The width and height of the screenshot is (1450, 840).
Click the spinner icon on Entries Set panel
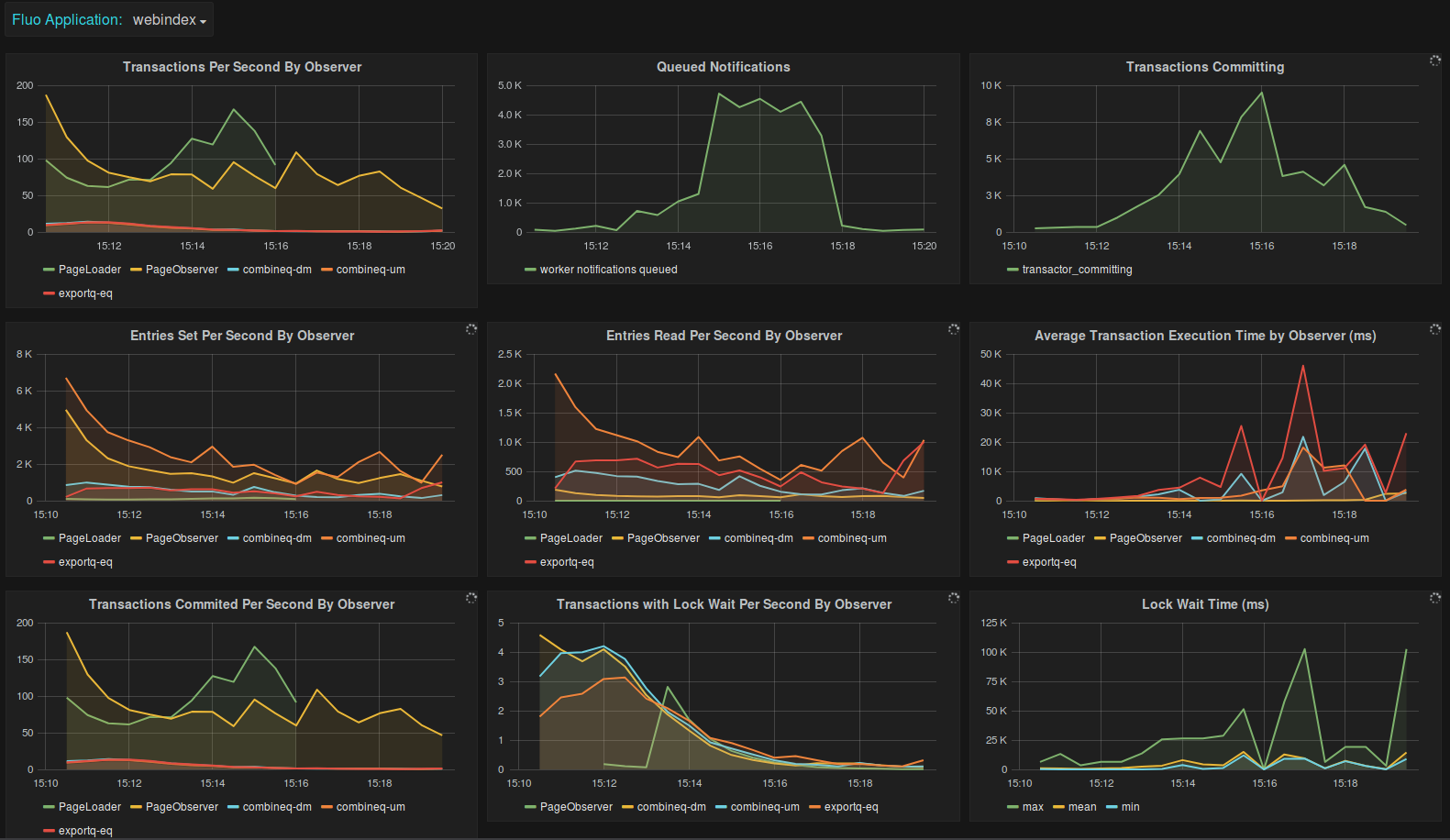pyautogui.click(x=470, y=329)
